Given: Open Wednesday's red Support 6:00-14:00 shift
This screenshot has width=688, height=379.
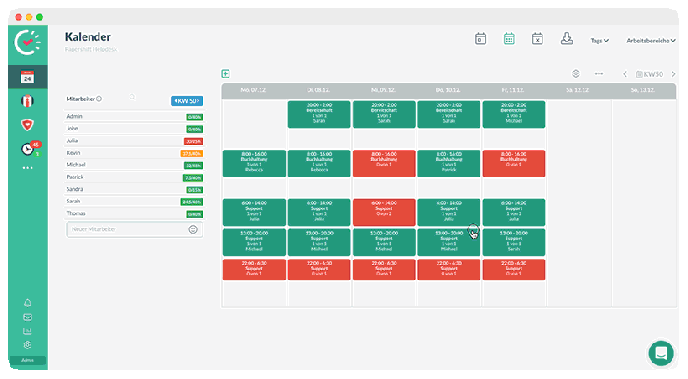Looking at the screenshot, I should (x=384, y=212).
